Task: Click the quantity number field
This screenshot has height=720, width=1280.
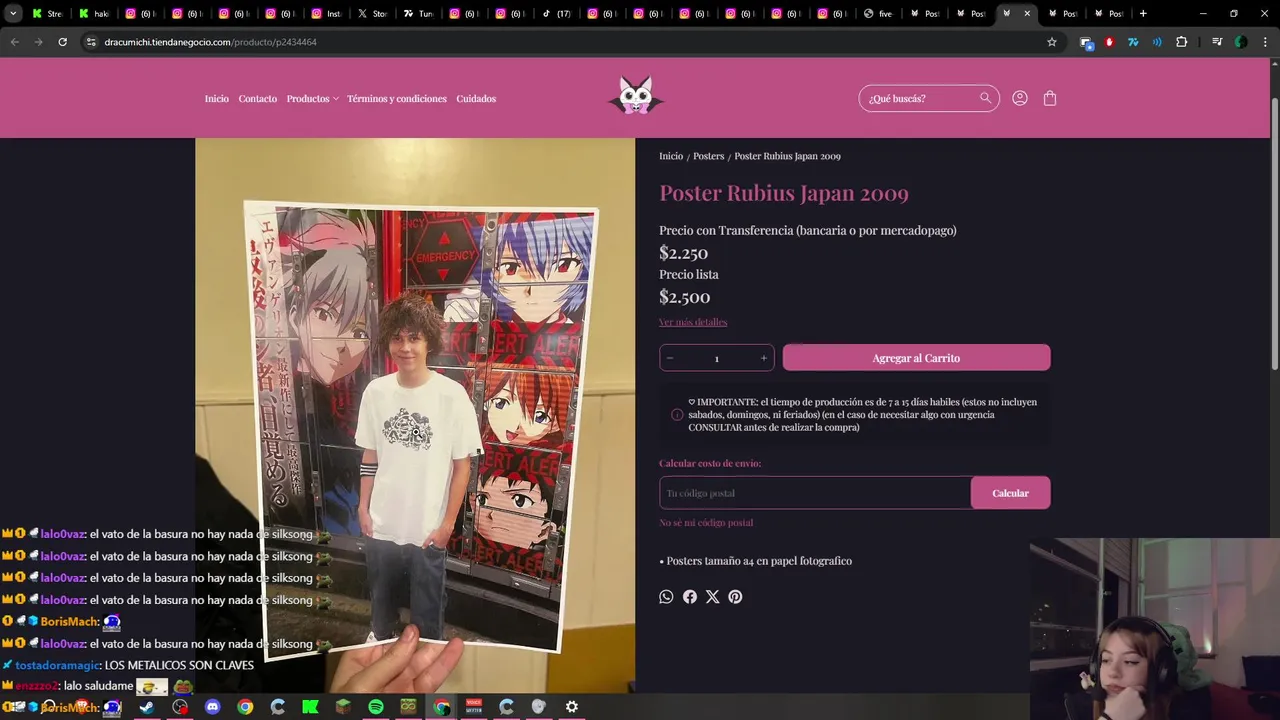Action: 717,358
